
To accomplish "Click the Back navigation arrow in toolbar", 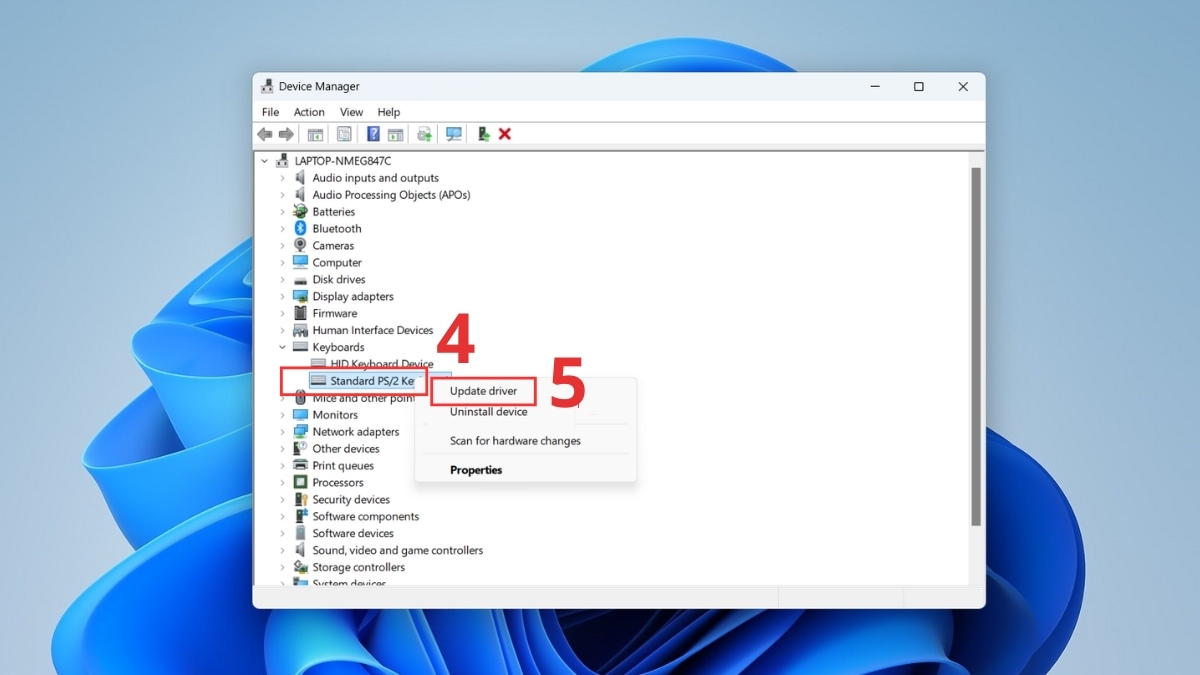I will pyautogui.click(x=264, y=133).
